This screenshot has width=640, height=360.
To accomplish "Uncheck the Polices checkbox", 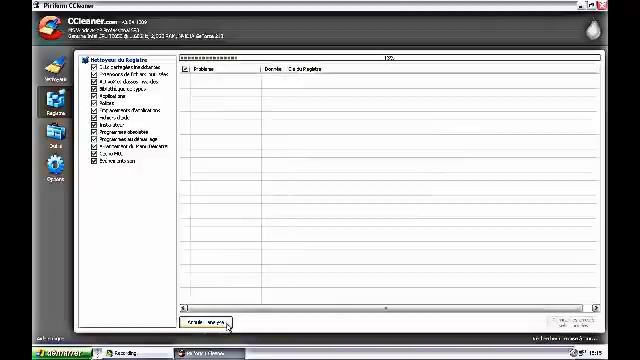I will coord(94,103).
